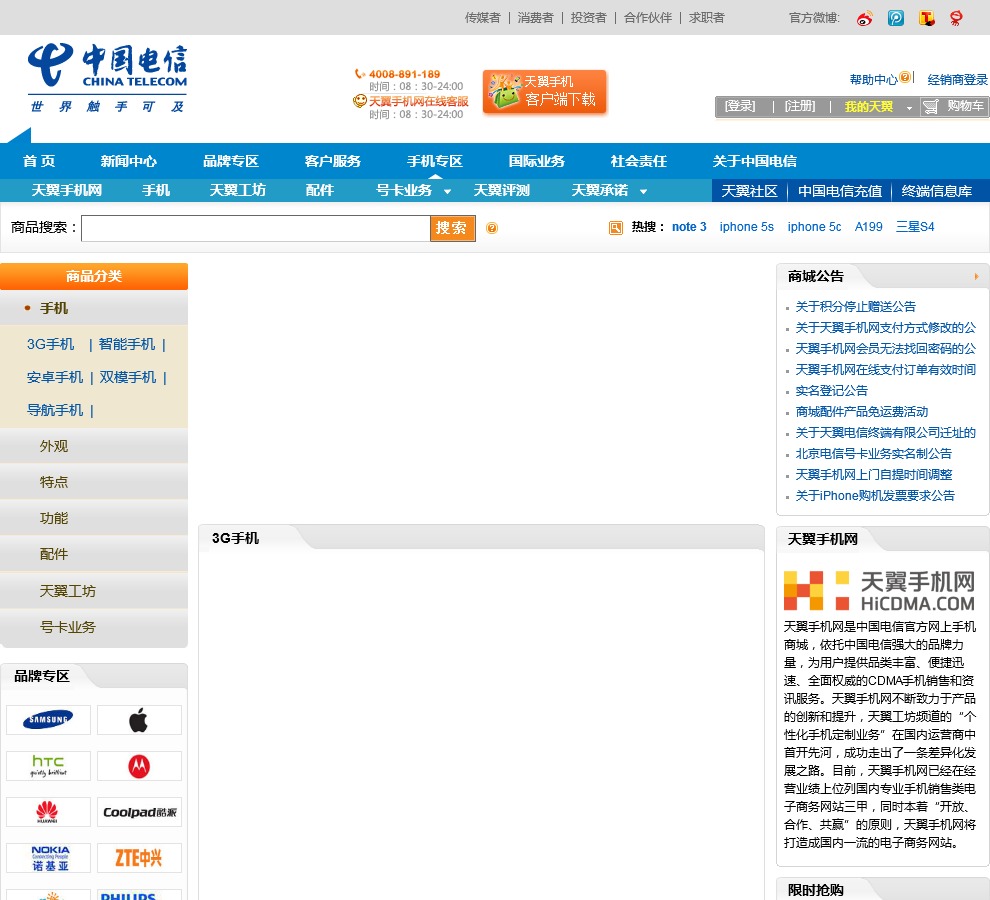Click the hot search magnifier icon
Image resolution: width=990 pixels, height=900 pixels.
[x=616, y=227]
